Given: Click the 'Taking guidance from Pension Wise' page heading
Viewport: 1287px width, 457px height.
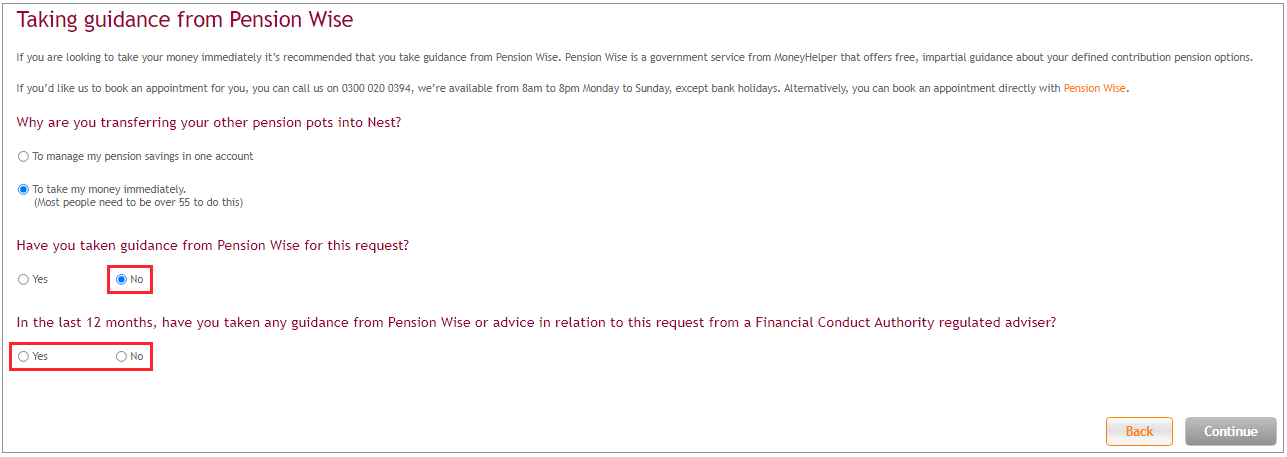Looking at the screenshot, I should (x=185, y=19).
